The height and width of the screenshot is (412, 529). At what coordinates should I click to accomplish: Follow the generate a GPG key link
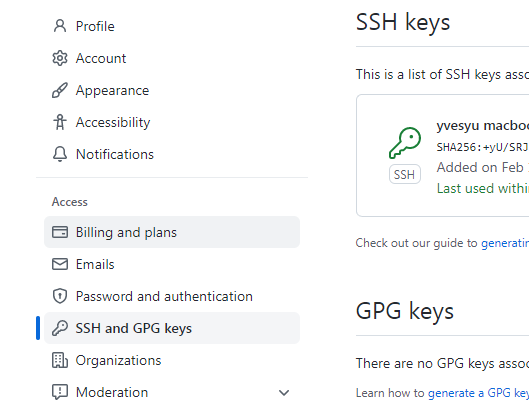click(478, 393)
